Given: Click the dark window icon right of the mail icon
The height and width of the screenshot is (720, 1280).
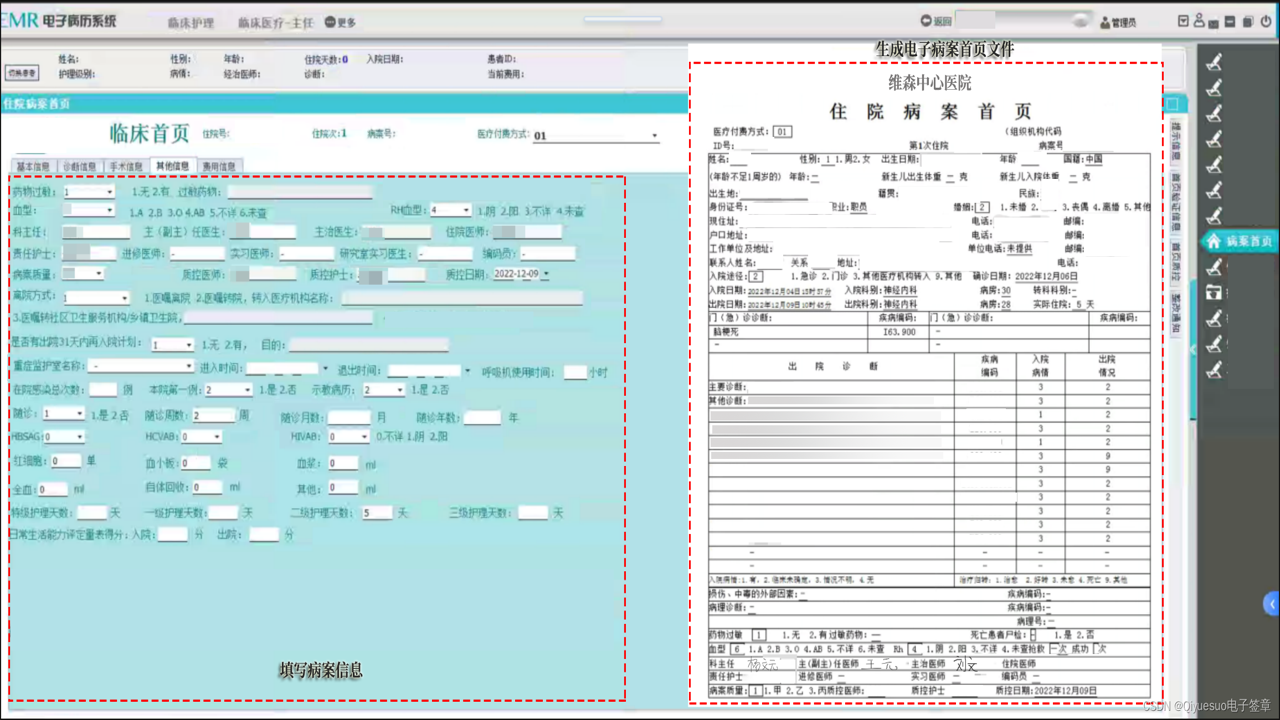Looking at the screenshot, I should (1232, 21).
